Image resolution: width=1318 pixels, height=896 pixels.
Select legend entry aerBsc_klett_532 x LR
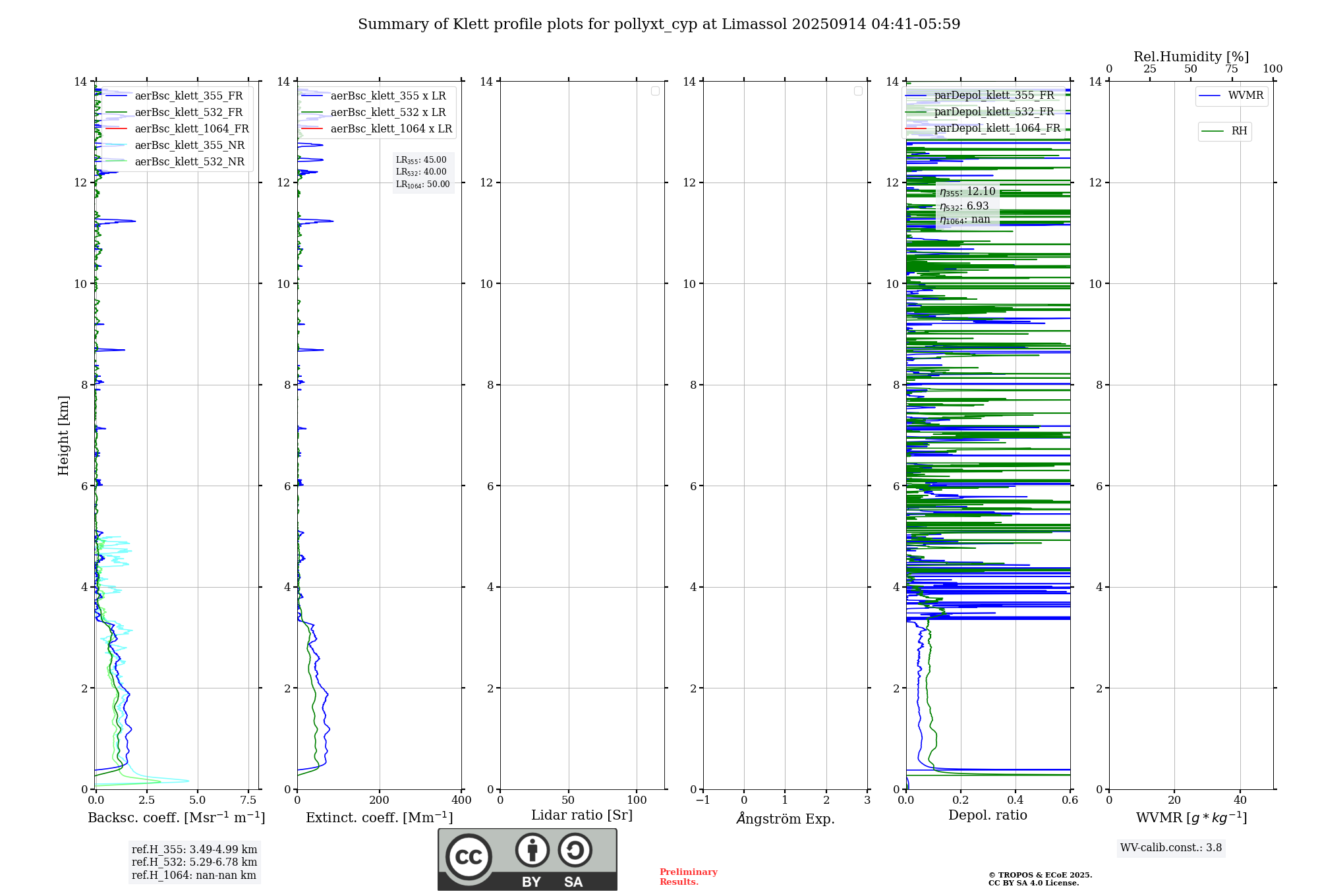coord(374,113)
